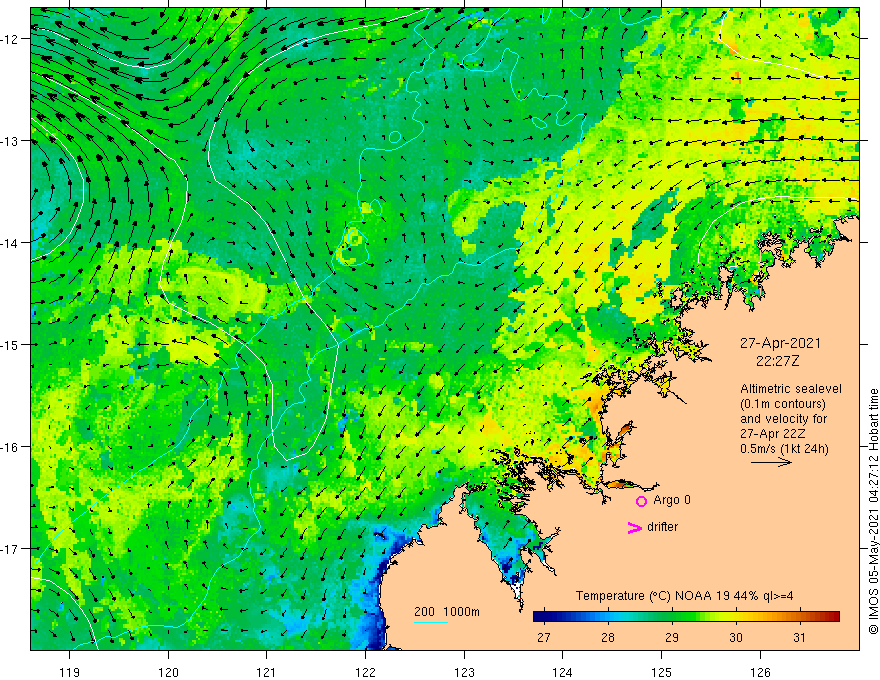Click the -14 latitude axis label
The height and width of the screenshot is (680, 880).
(x=10, y=243)
